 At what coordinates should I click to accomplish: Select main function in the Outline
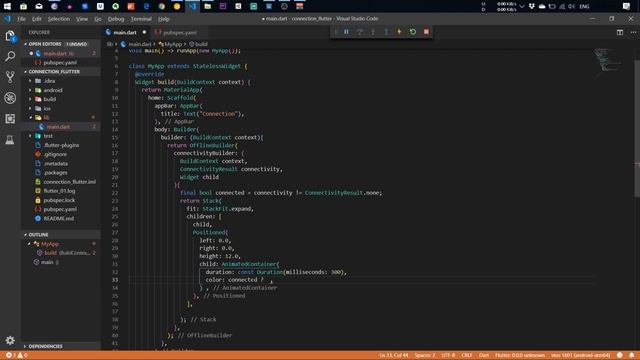47,262
